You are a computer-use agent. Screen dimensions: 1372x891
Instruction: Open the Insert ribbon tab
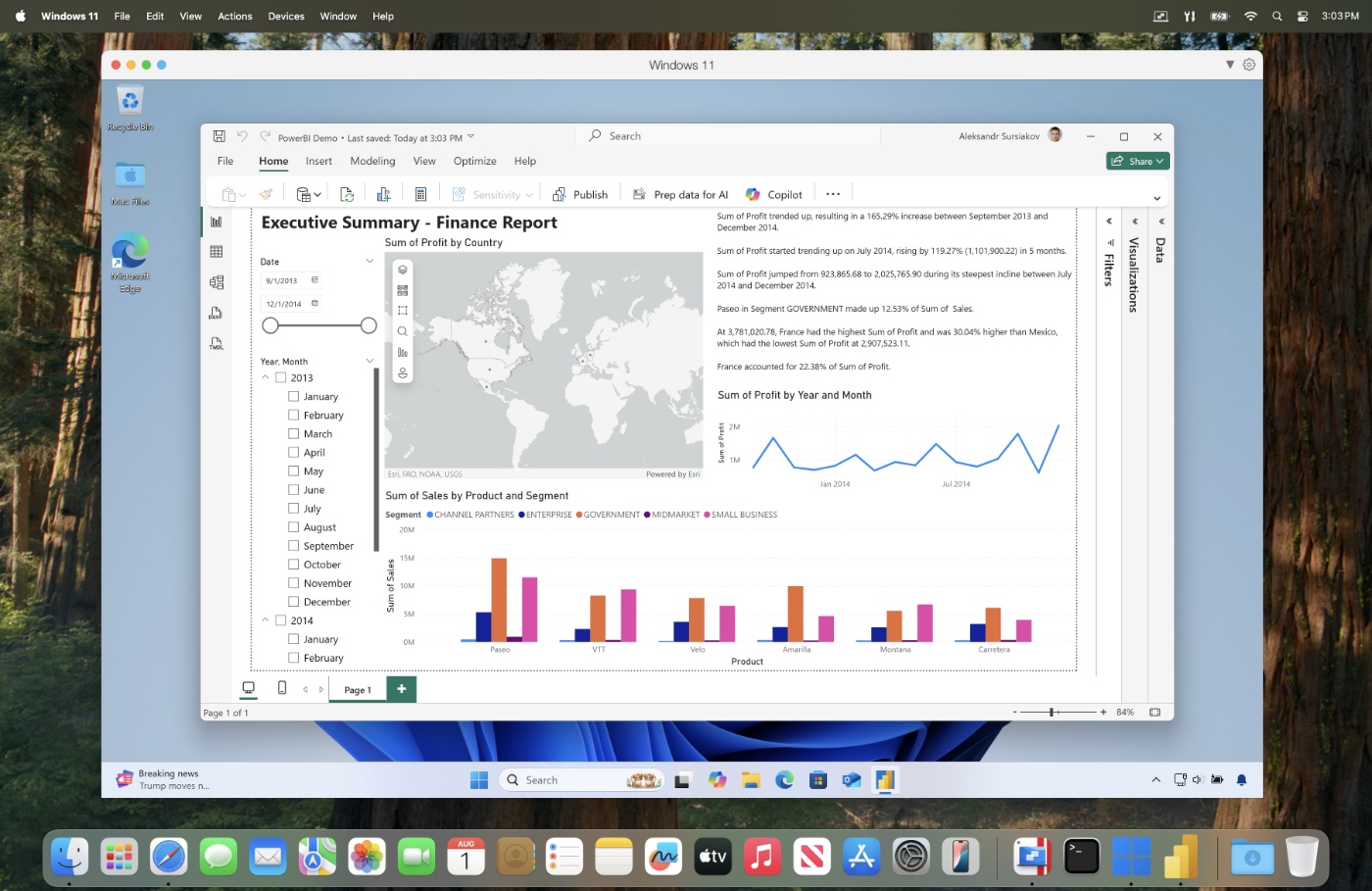coord(318,161)
